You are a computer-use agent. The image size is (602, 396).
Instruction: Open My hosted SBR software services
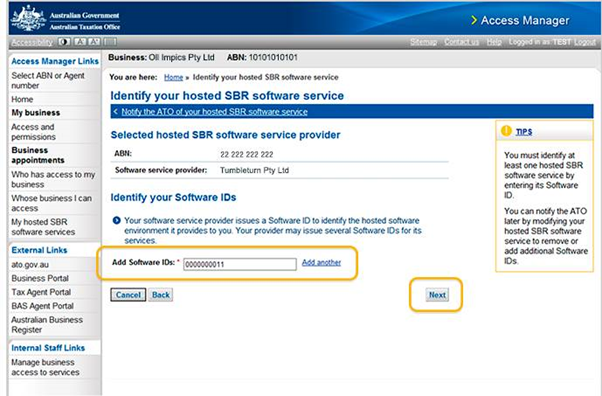[x=43, y=227]
